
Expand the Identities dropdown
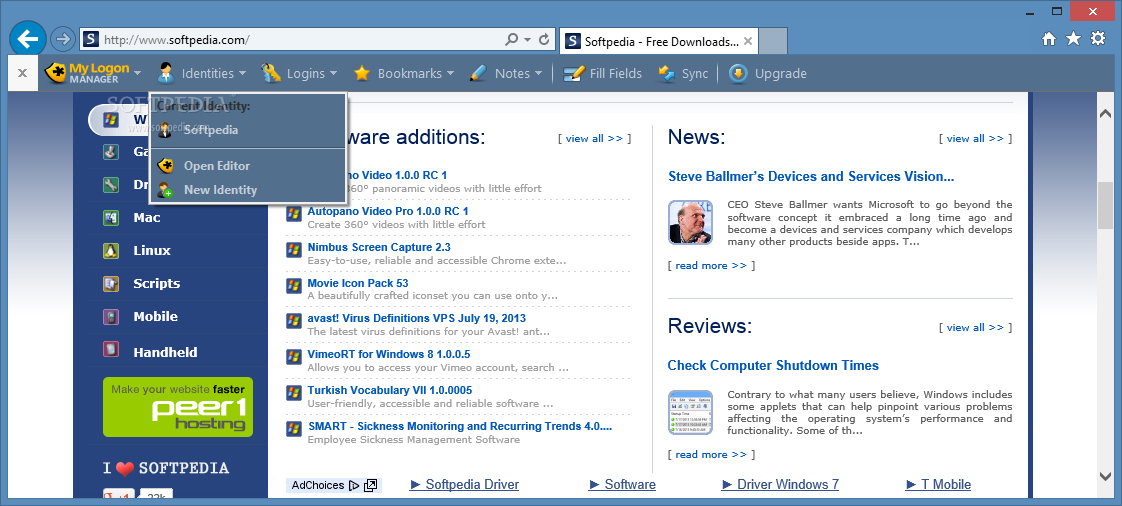(x=202, y=73)
